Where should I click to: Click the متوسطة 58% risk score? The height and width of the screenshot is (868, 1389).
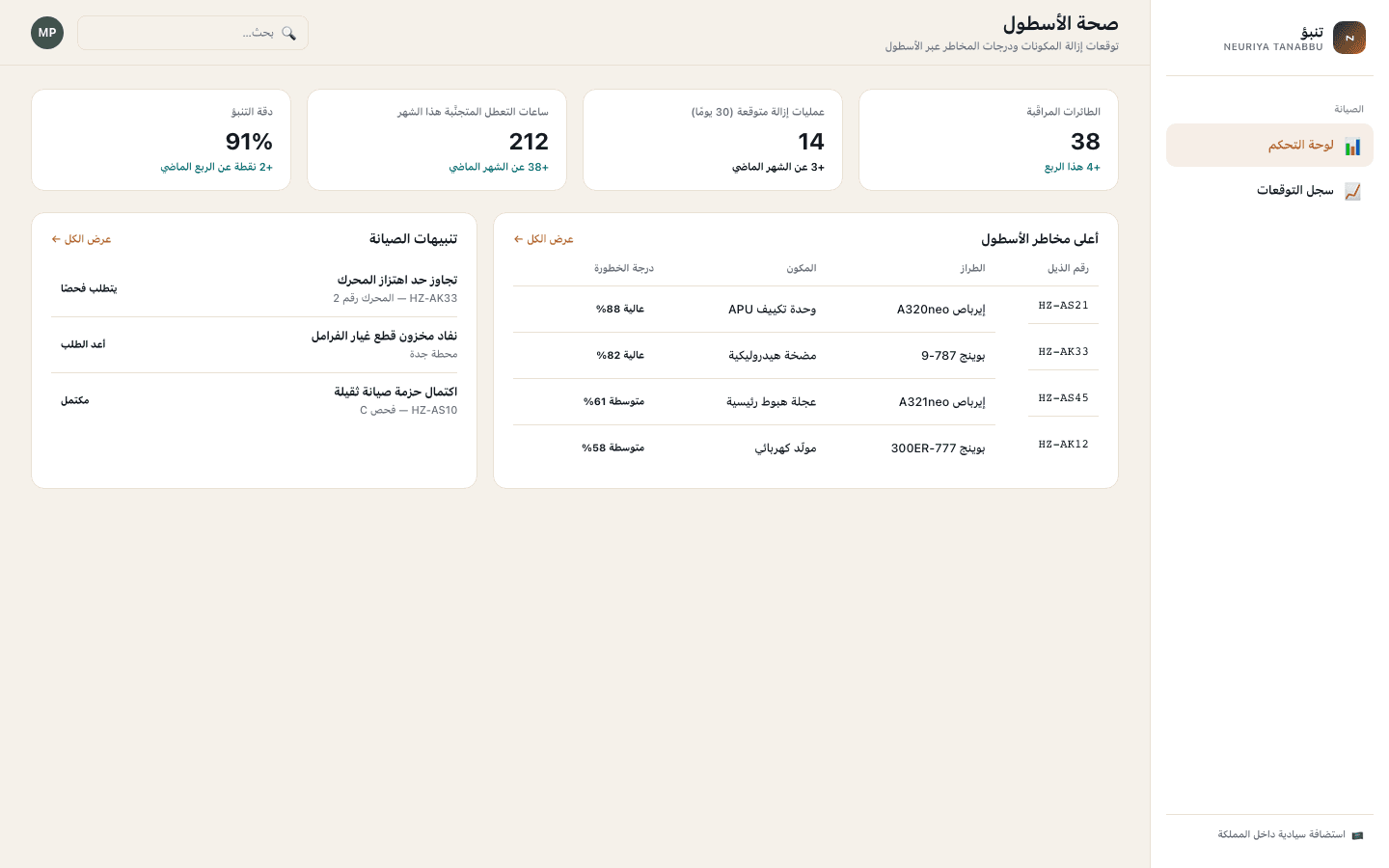tap(613, 448)
